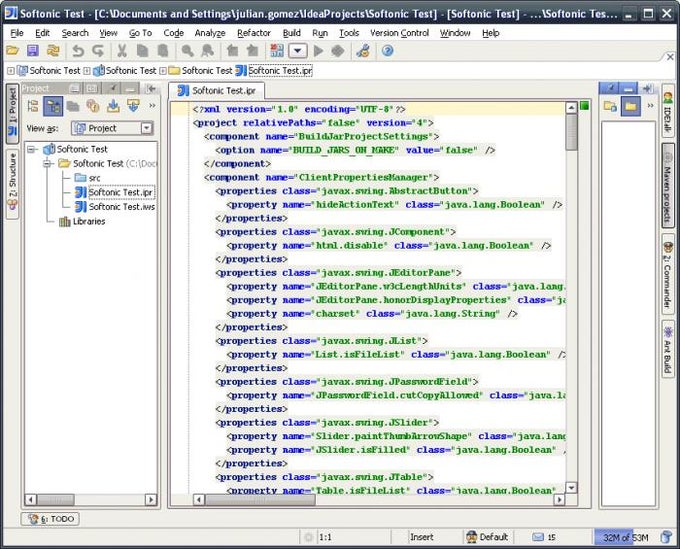Screen dimensions: 680x549
Task: Select Softonic Test.iws in project tree
Action: click(x=115, y=207)
